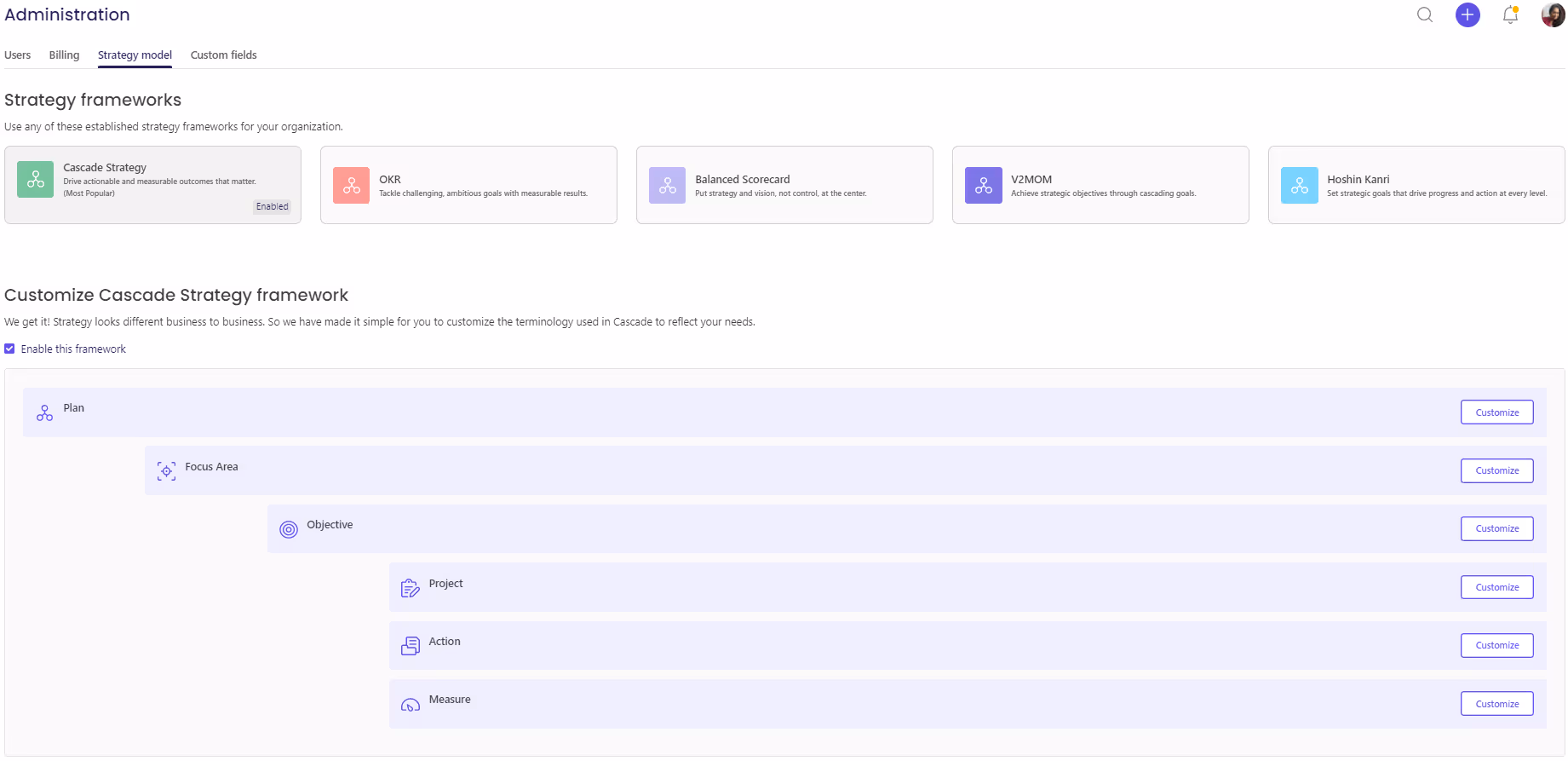The height and width of the screenshot is (761, 1568).
Task: Open the search magnifier icon
Action: (1425, 14)
